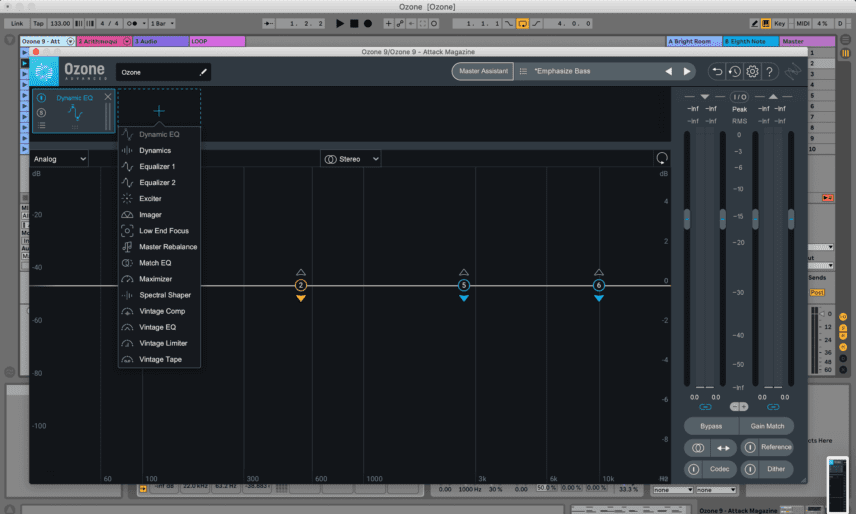
Task: Select EQ node 5
Action: point(463,285)
